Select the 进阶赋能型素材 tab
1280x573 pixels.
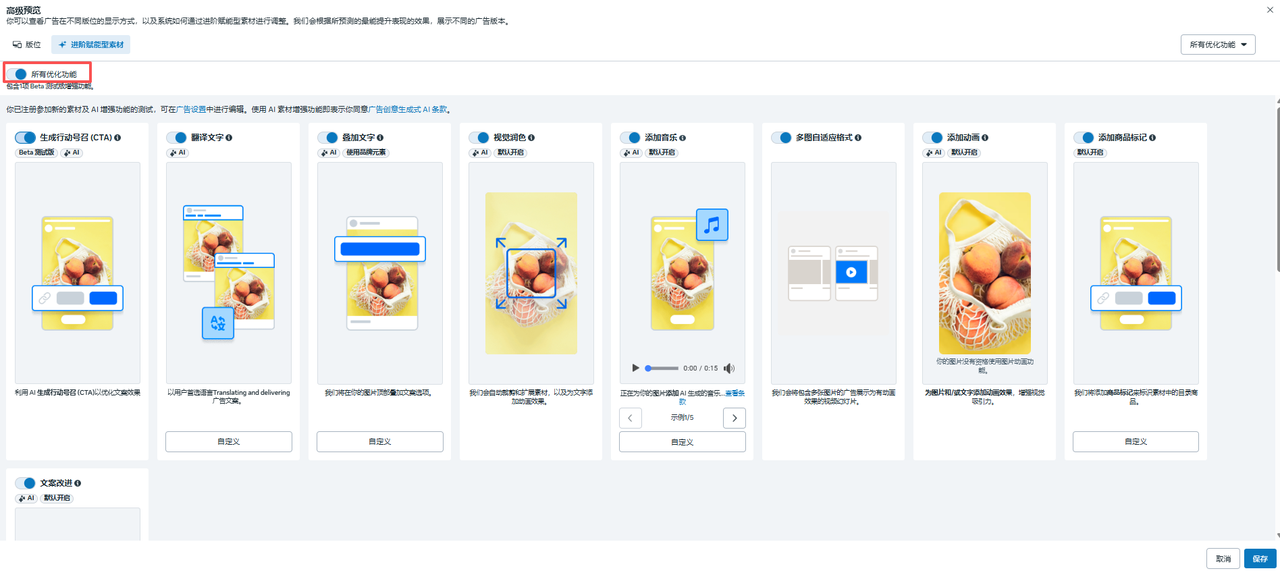click(x=91, y=45)
